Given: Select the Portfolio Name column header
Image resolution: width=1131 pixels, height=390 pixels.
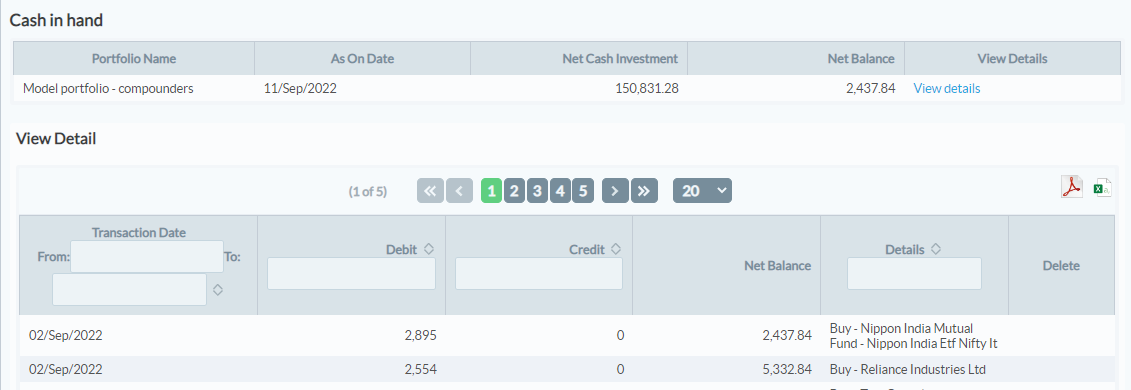Looking at the screenshot, I should click(x=134, y=58).
